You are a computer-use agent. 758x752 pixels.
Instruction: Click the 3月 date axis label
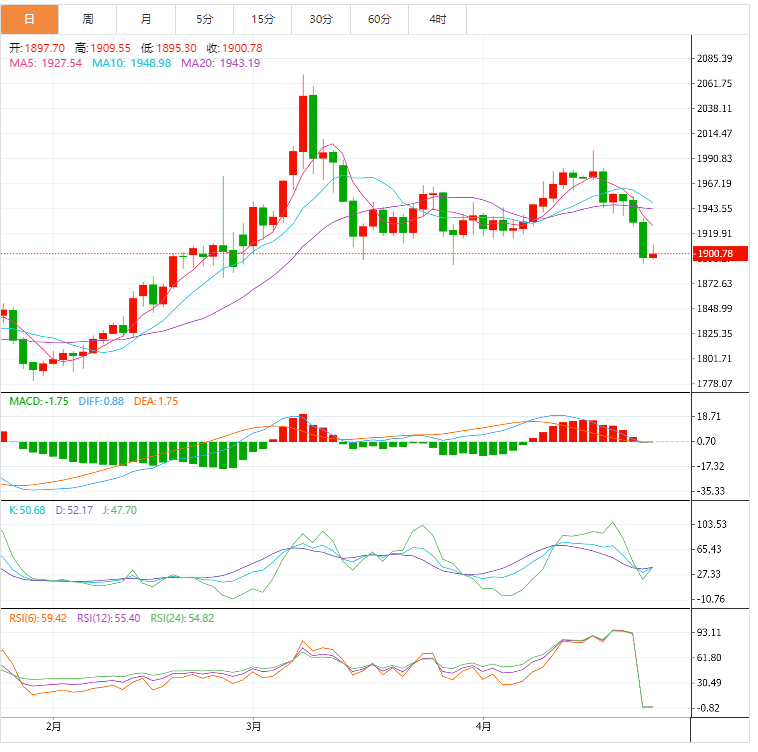253,726
